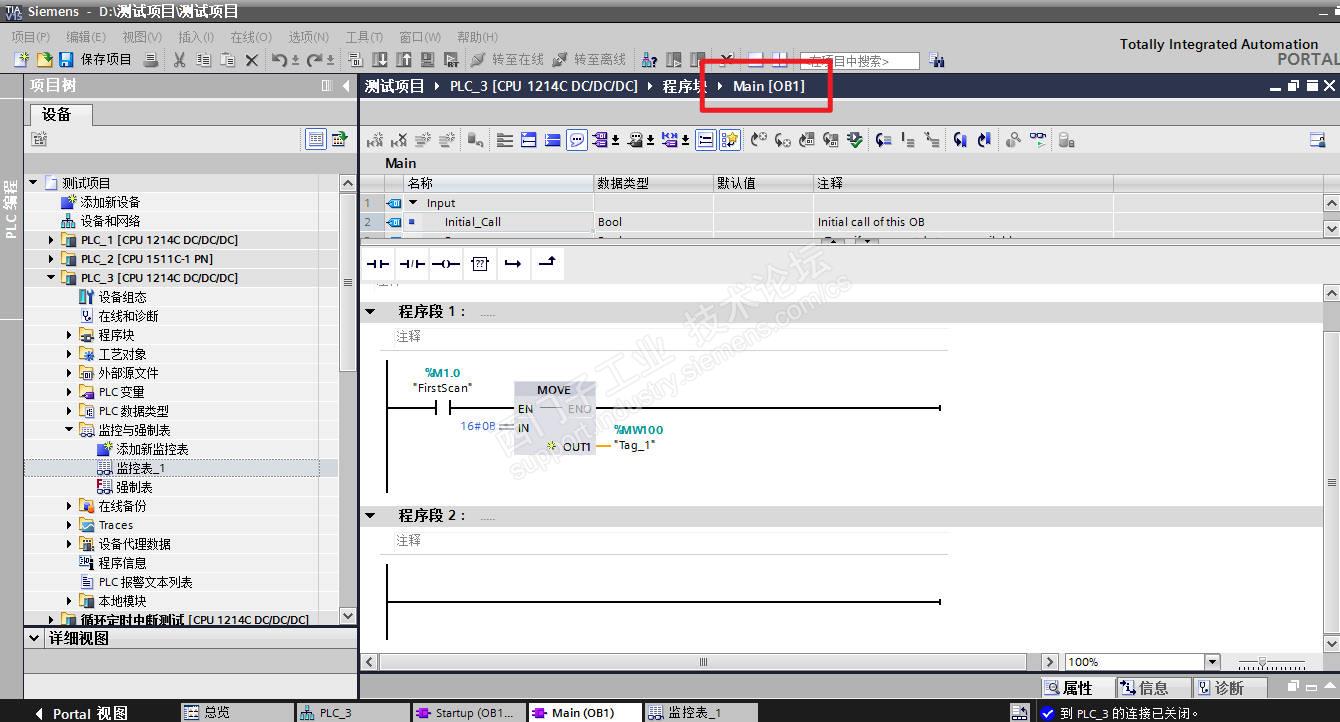The width and height of the screenshot is (1340, 722).
Task: Click the Upload from device icon
Action: tap(404, 60)
